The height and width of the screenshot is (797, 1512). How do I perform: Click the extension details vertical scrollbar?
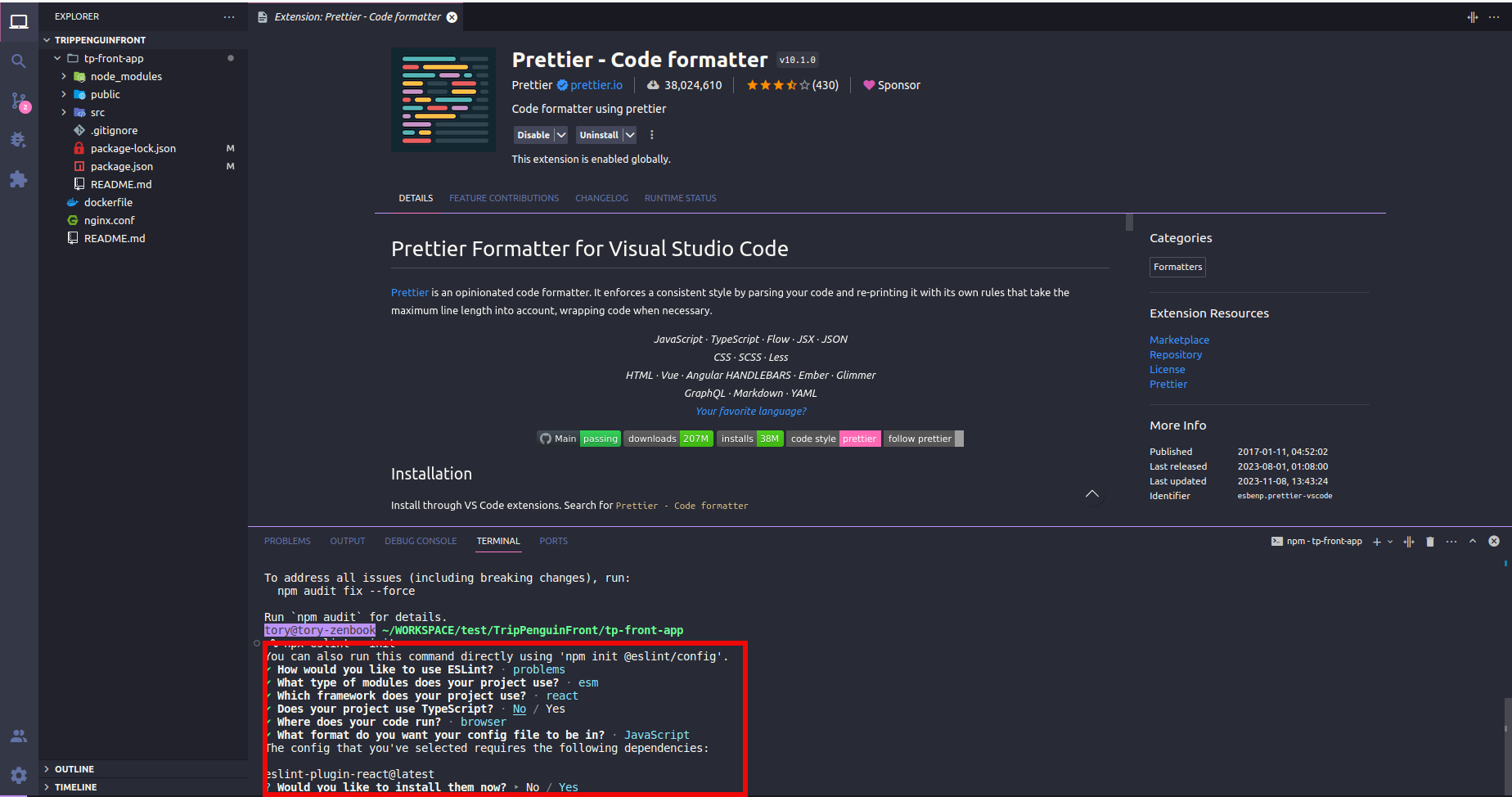coord(1129,222)
